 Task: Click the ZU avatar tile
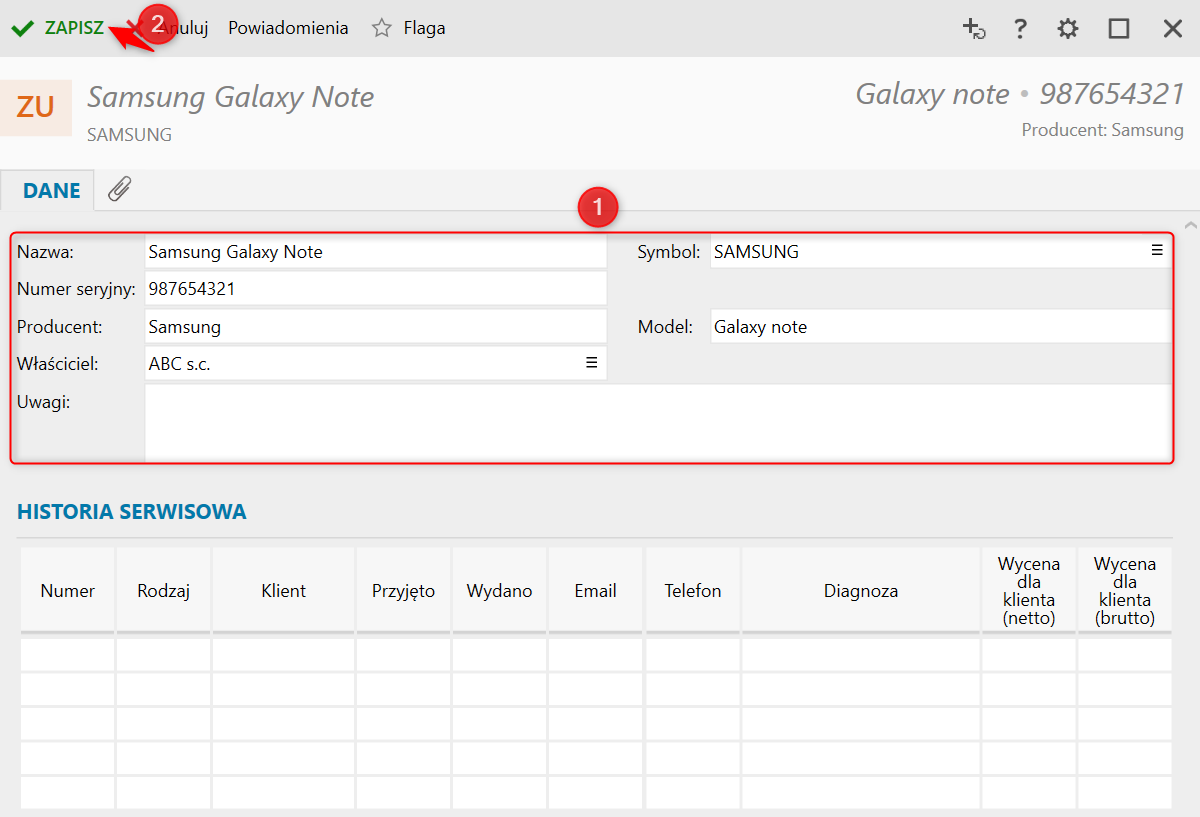point(36,107)
